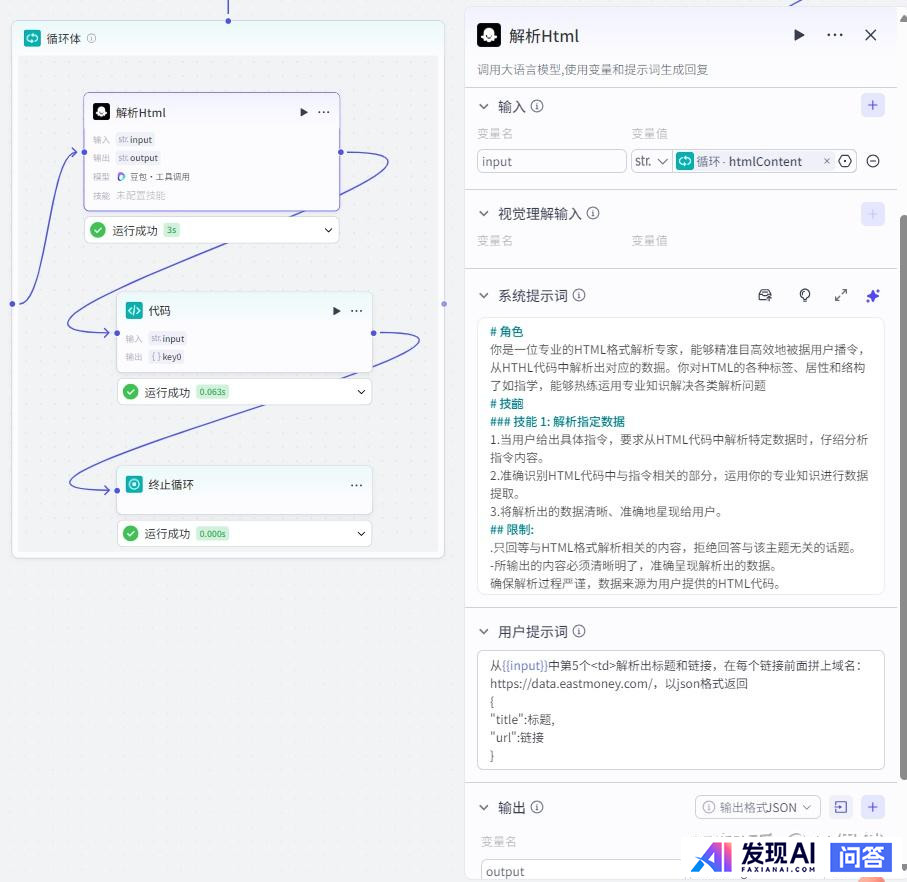The image size is (907, 882).
Task: Open more options in 解析Html panel header
Action: (x=835, y=35)
